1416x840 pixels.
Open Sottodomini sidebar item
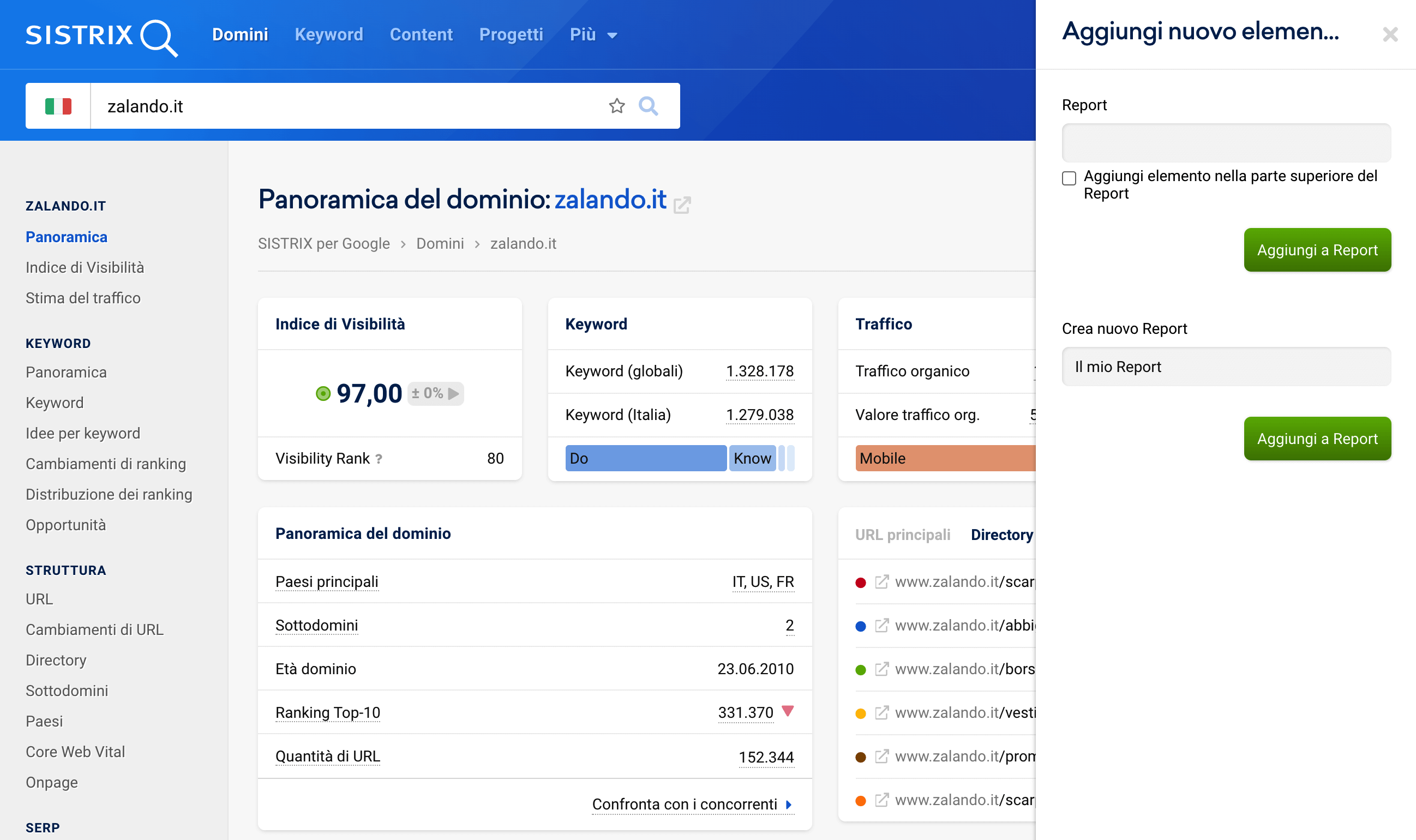pyautogui.click(x=67, y=691)
